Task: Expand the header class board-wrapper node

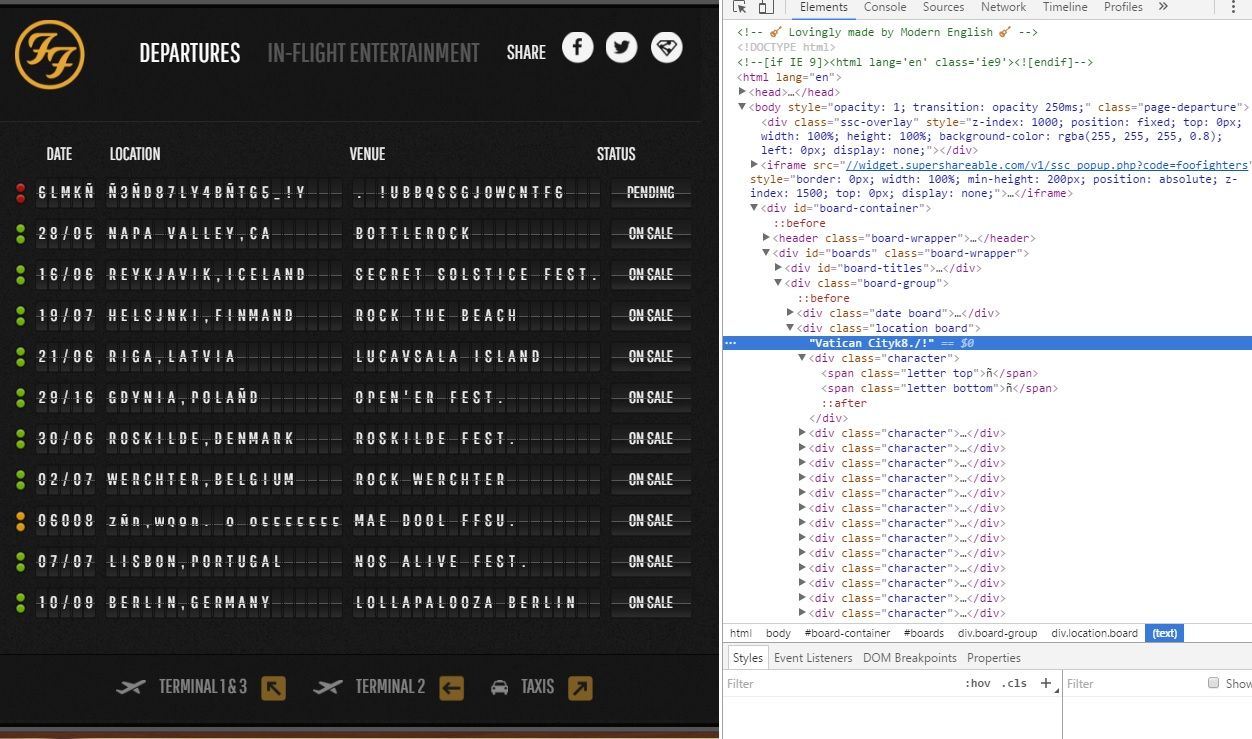Action: point(767,238)
